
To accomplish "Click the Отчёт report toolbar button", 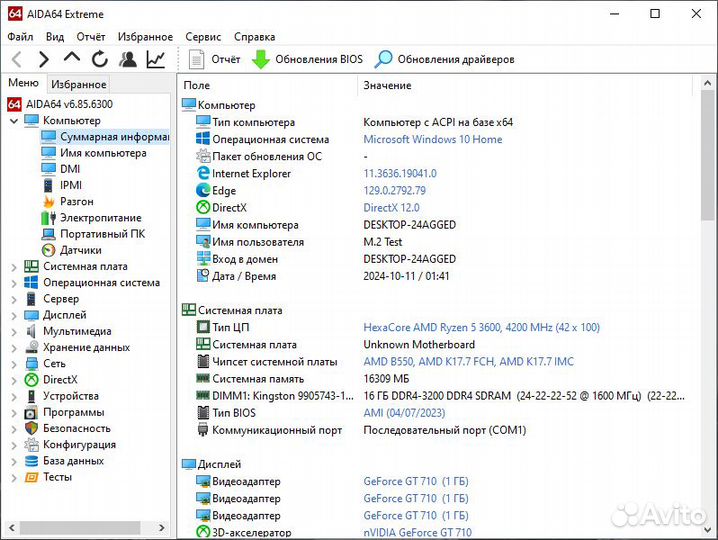I will point(214,60).
